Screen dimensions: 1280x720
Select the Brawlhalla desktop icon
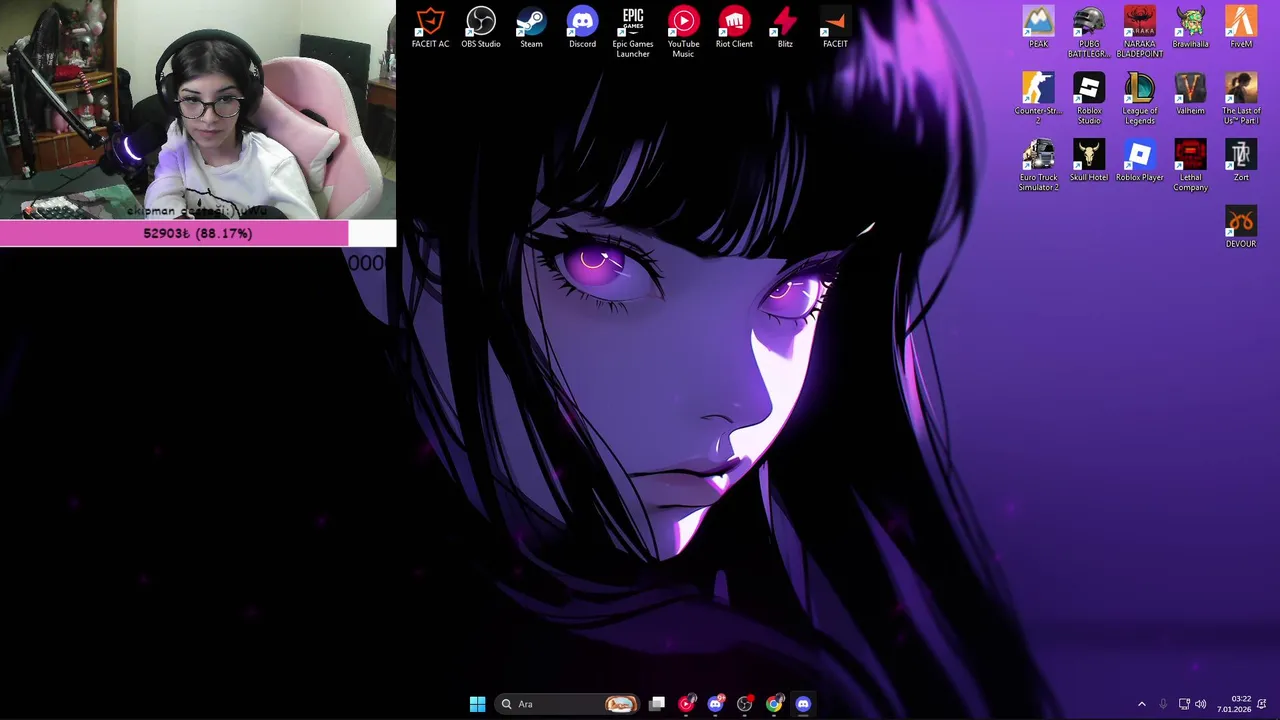[1190, 28]
